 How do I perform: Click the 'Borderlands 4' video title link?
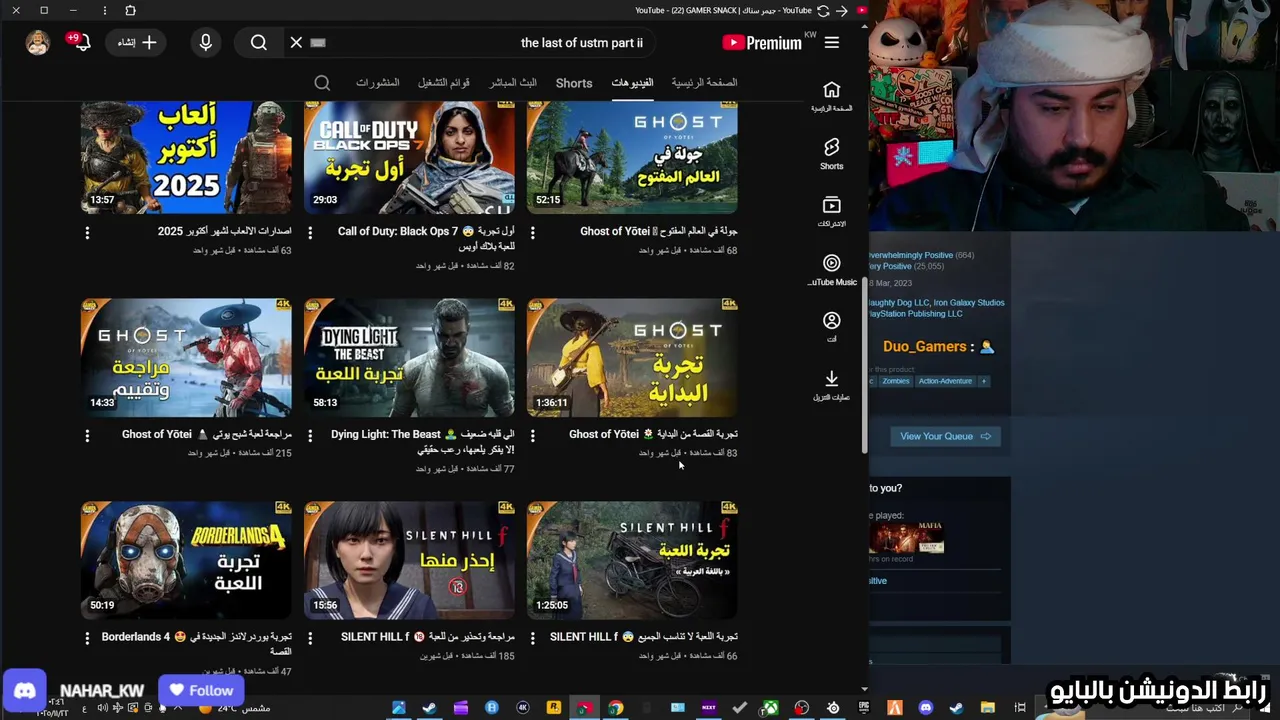coord(196,643)
